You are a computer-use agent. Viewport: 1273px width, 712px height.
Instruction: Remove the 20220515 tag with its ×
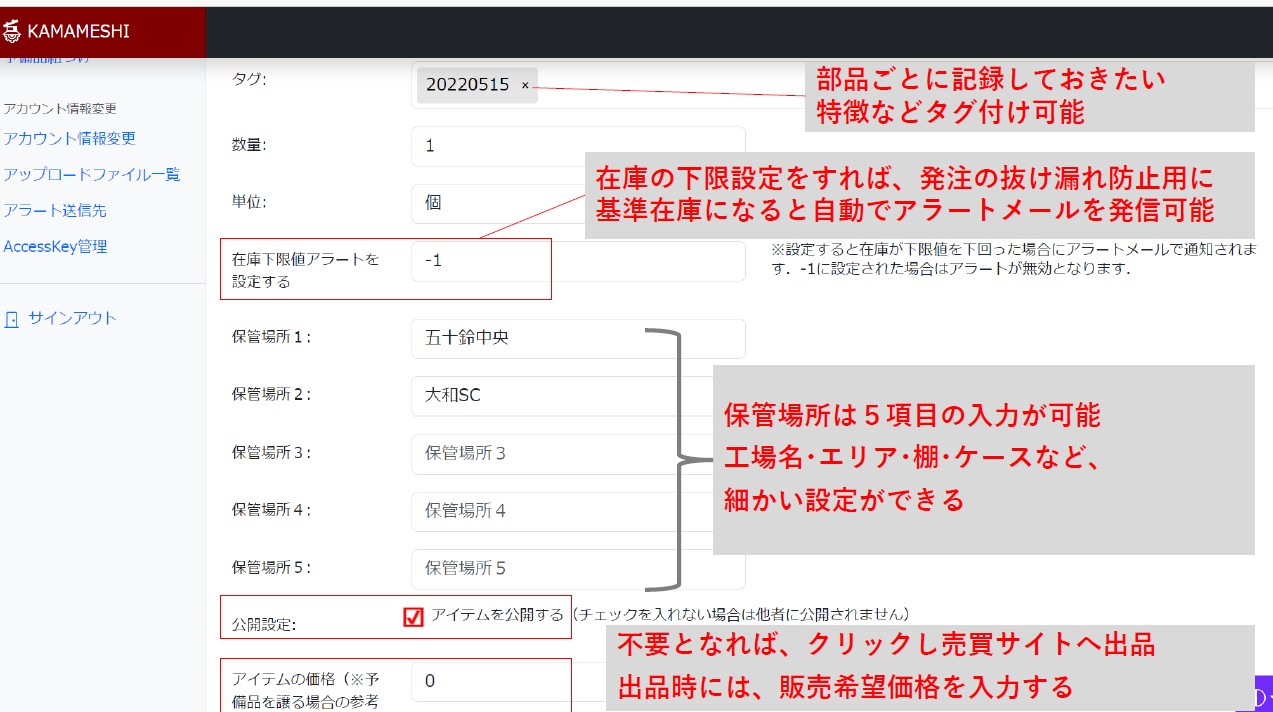(525, 85)
